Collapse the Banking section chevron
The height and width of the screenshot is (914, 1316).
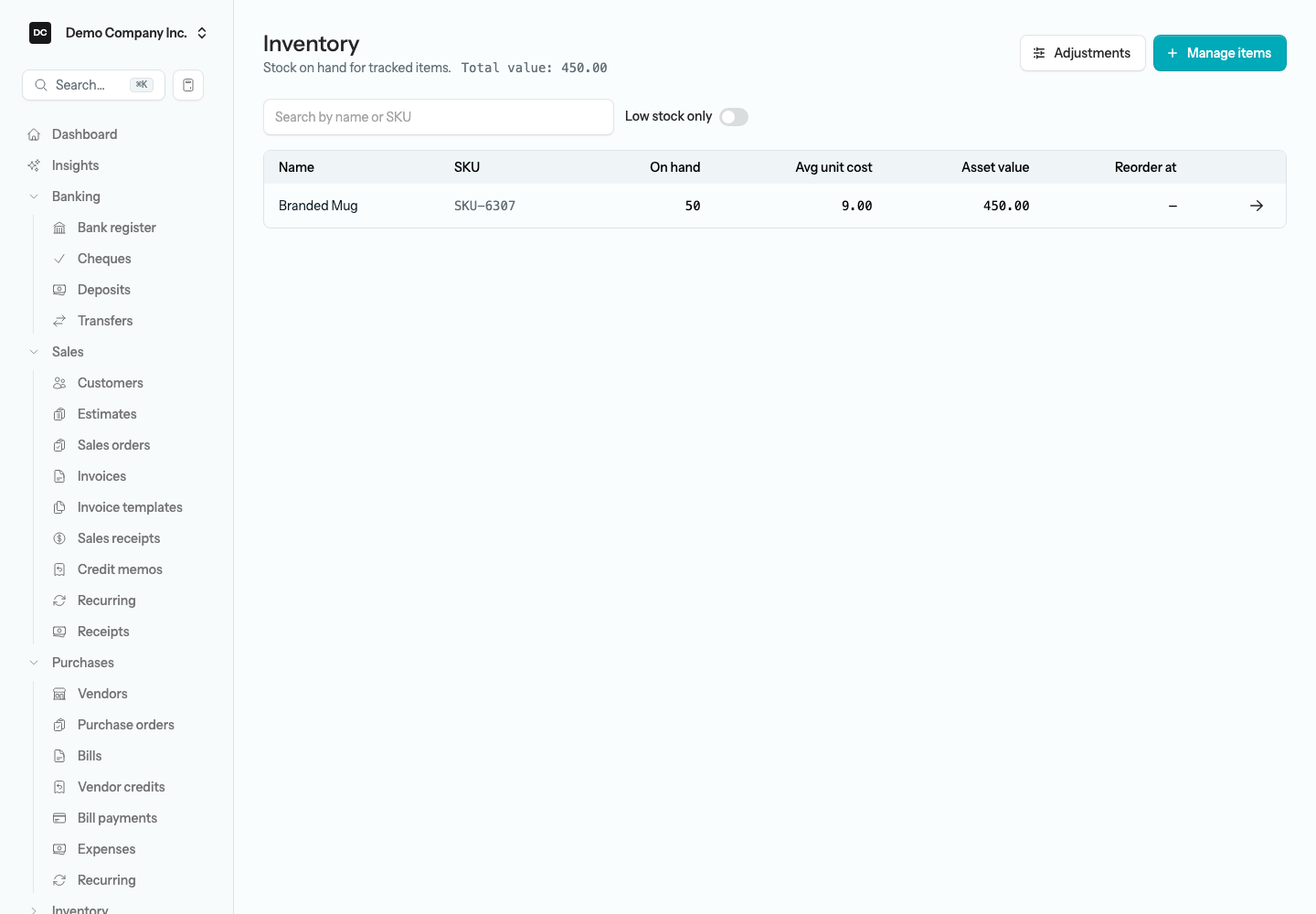[34, 197]
